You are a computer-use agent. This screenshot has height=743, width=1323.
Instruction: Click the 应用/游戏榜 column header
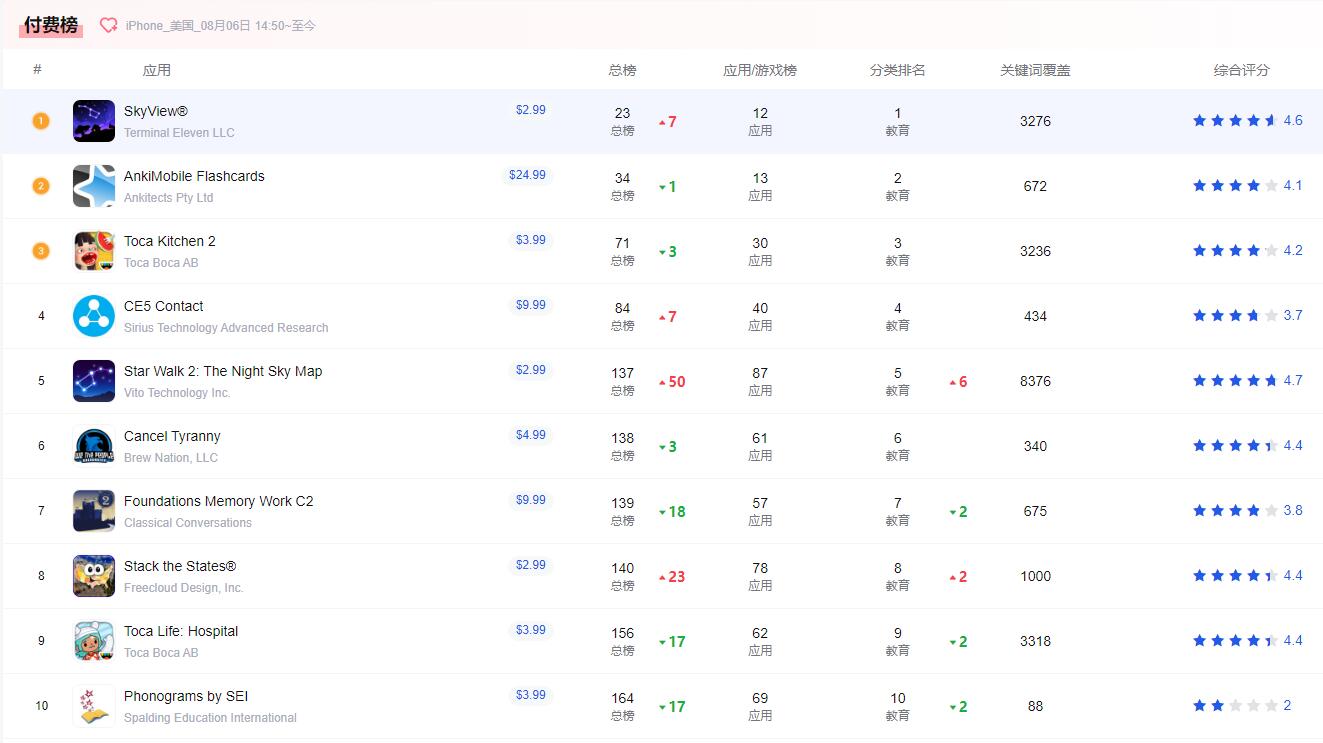tap(760, 70)
